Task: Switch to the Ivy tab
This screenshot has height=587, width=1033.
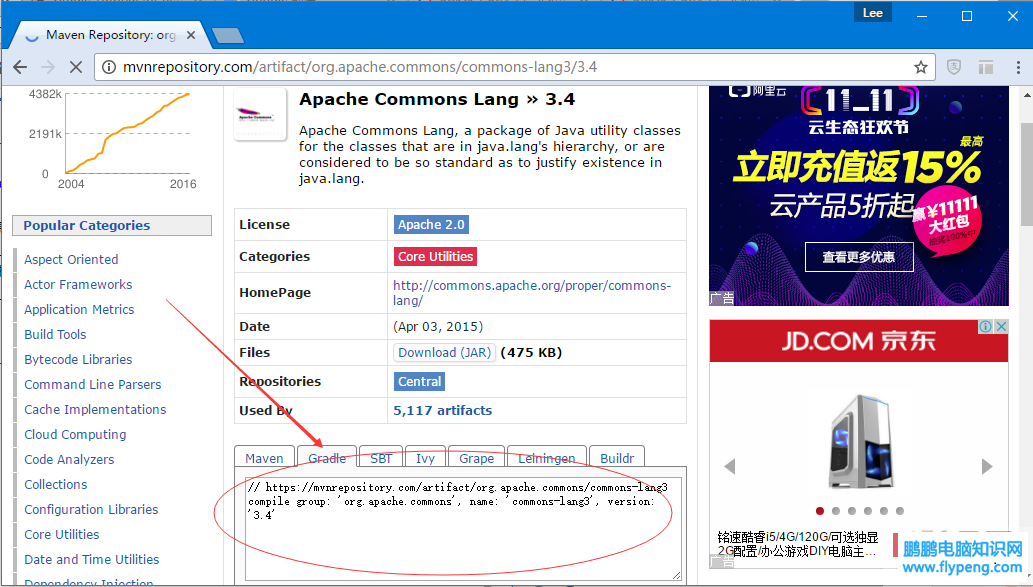Action: pos(425,457)
